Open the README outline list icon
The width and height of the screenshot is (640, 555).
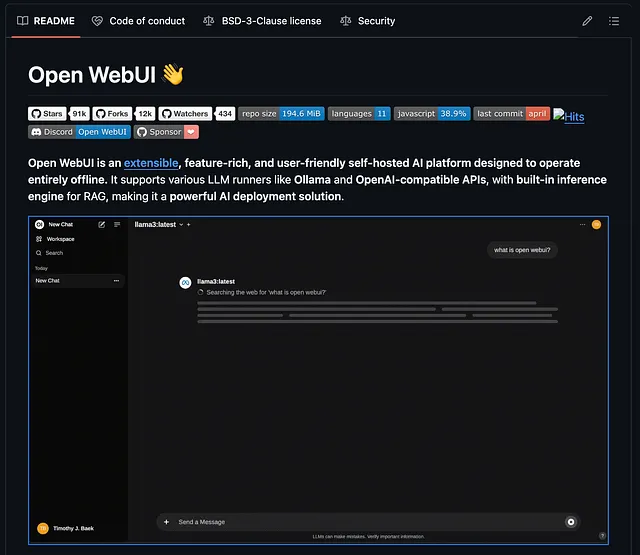(614, 20)
